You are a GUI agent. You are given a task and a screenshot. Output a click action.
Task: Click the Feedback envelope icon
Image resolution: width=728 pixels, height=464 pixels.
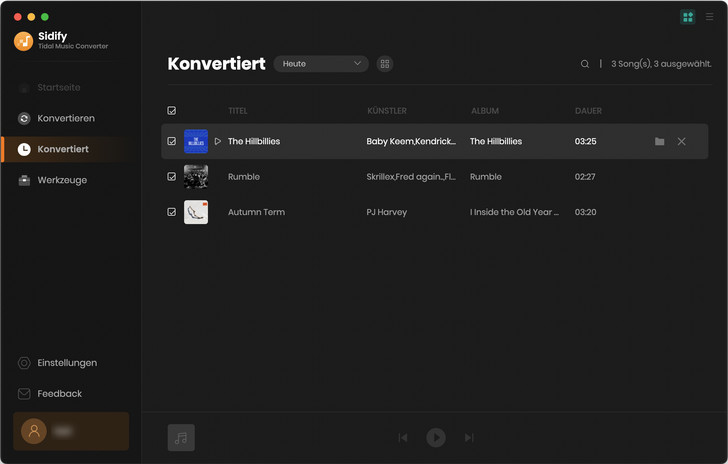[x=24, y=394]
